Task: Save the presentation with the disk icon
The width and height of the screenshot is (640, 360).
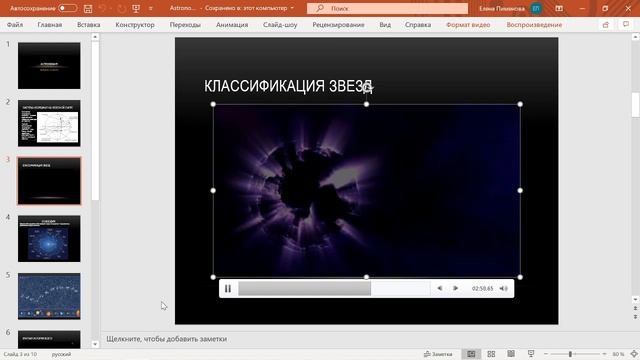Action: tap(88, 8)
